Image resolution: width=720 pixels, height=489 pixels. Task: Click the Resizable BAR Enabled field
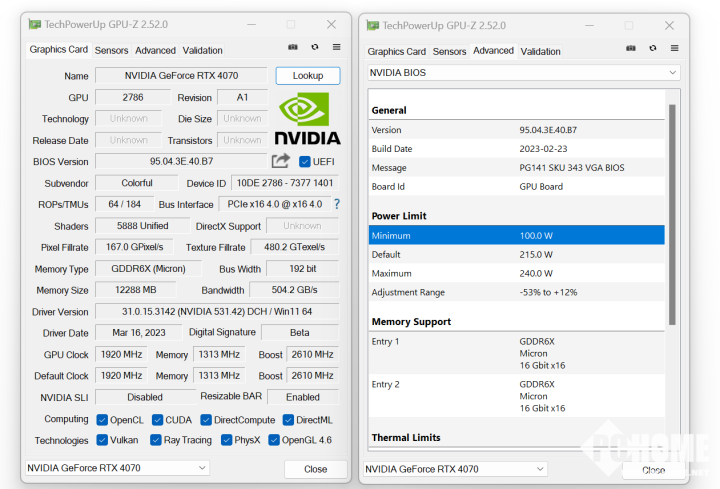[303, 397]
